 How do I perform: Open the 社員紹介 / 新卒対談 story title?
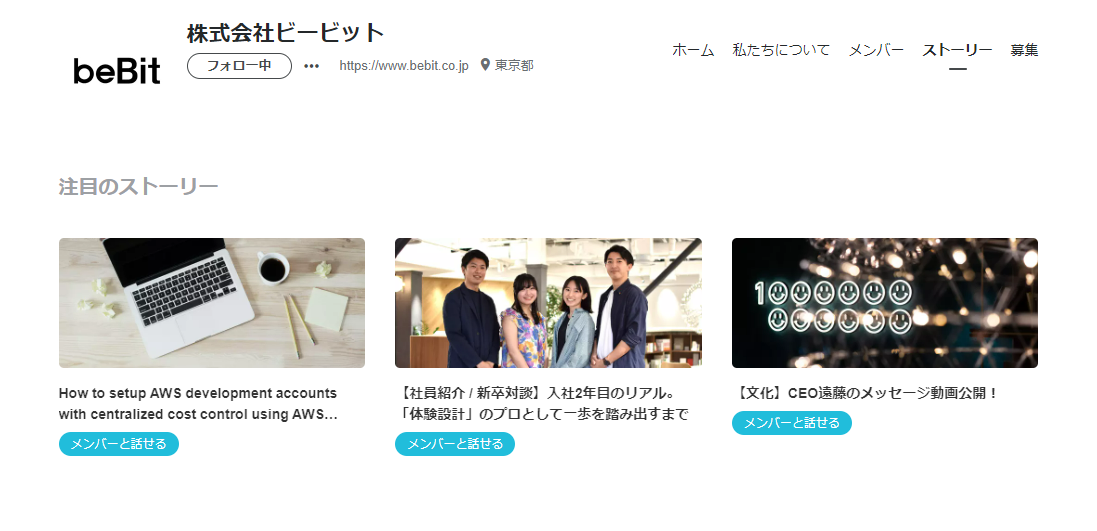[542, 404]
